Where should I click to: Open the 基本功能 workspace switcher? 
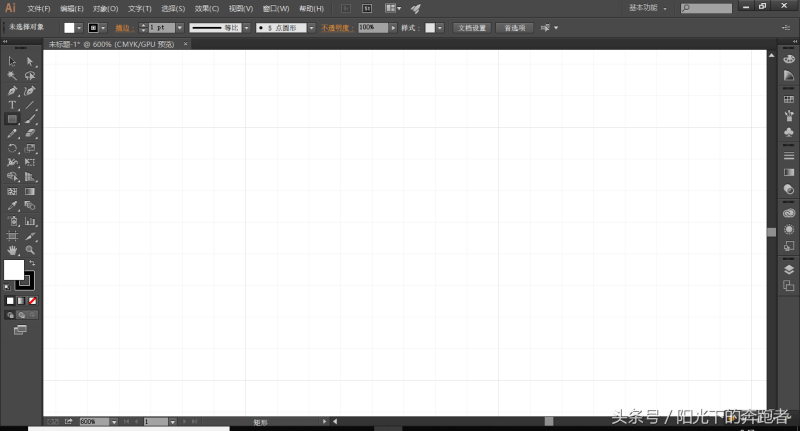click(648, 8)
